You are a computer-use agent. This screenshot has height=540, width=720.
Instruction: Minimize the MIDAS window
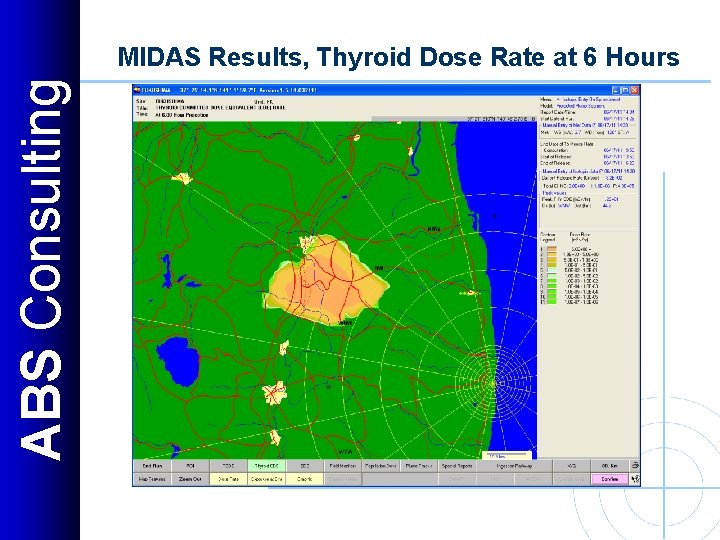pyautogui.click(x=617, y=90)
